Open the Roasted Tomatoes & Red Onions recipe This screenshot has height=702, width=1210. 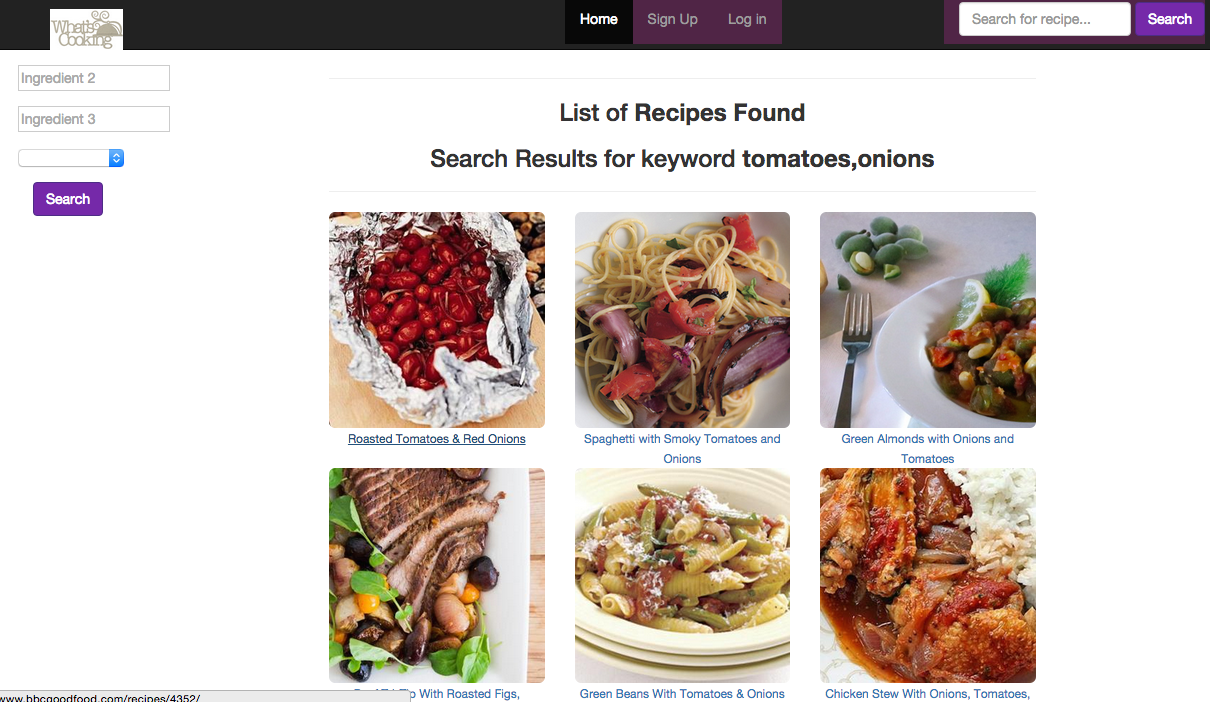[x=436, y=438]
